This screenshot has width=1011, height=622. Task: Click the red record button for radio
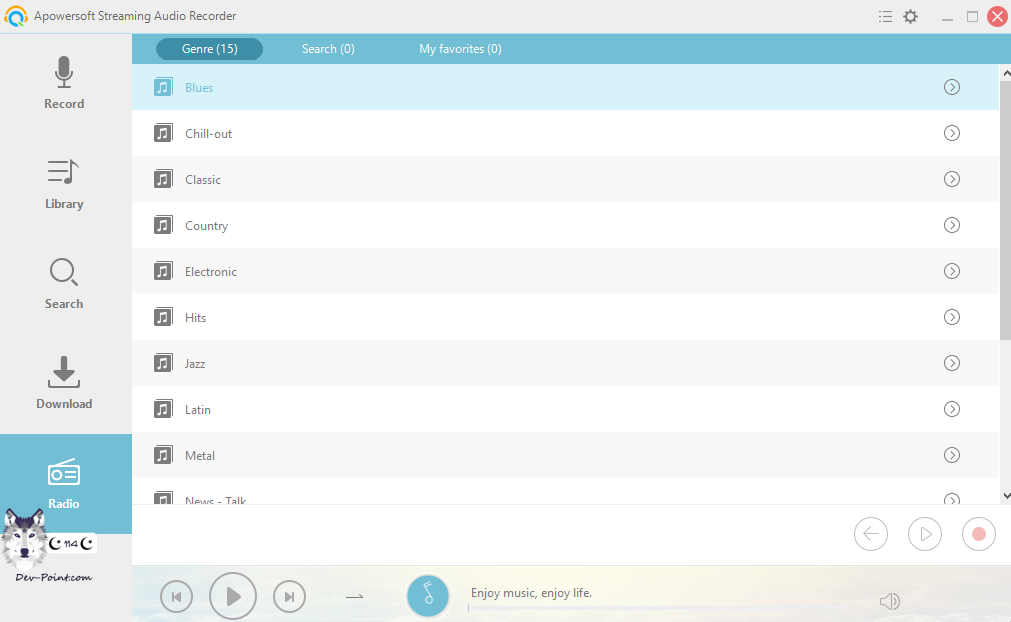click(x=978, y=534)
